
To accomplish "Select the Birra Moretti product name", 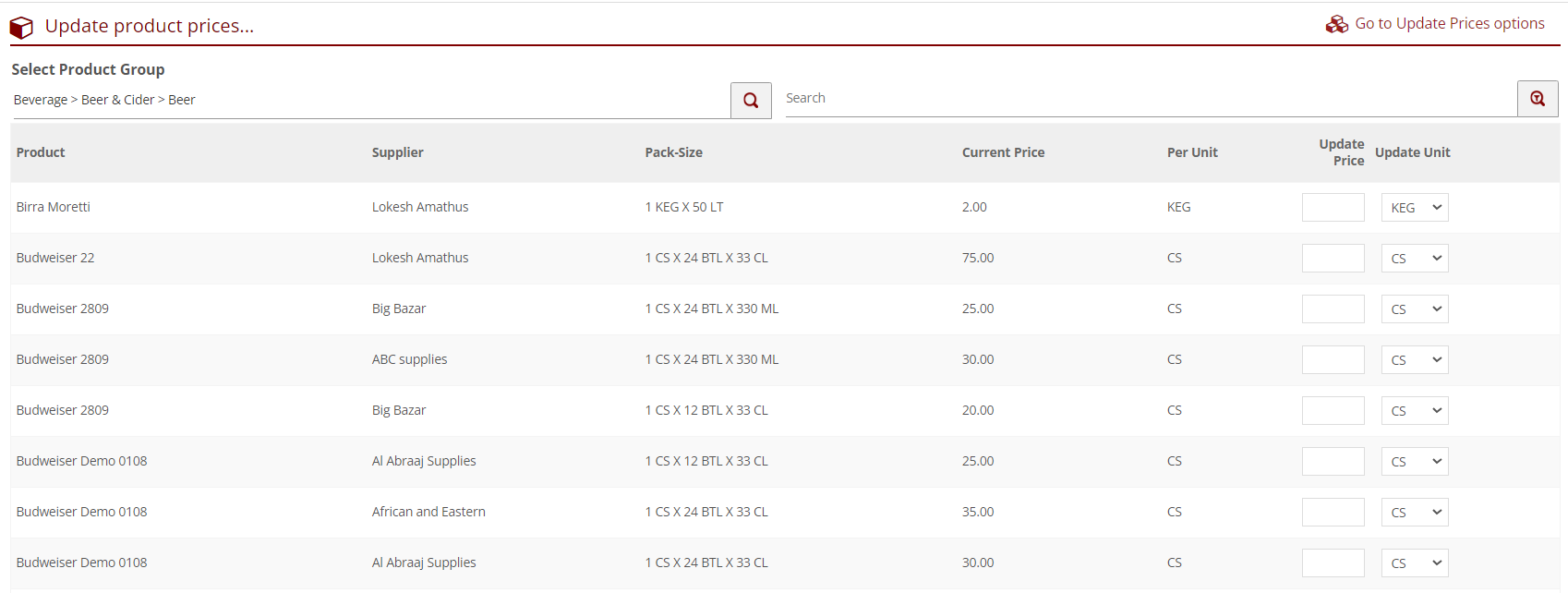I will [54, 207].
